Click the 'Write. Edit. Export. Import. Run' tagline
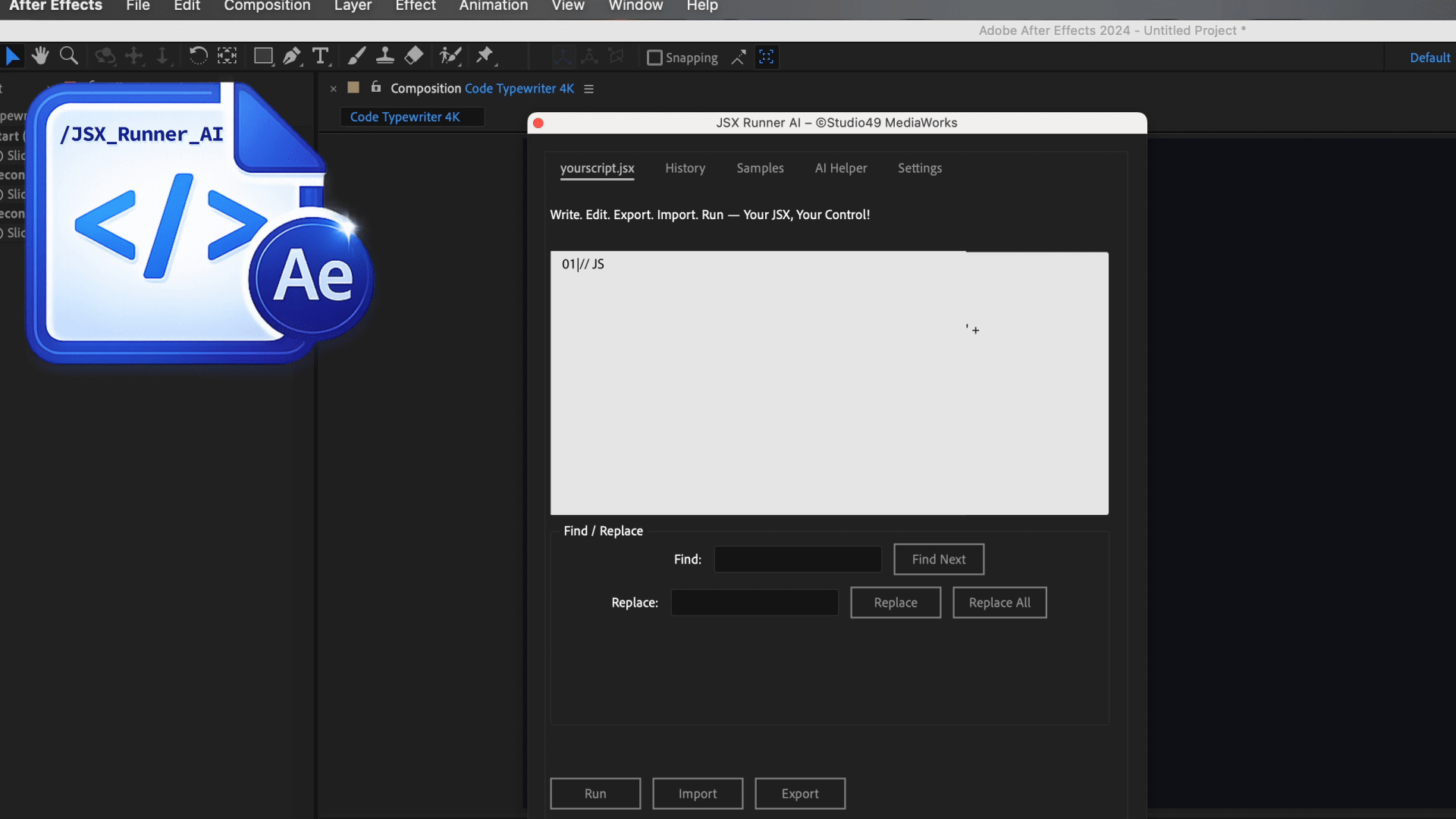This screenshot has height=819, width=1456. tap(710, 215)
